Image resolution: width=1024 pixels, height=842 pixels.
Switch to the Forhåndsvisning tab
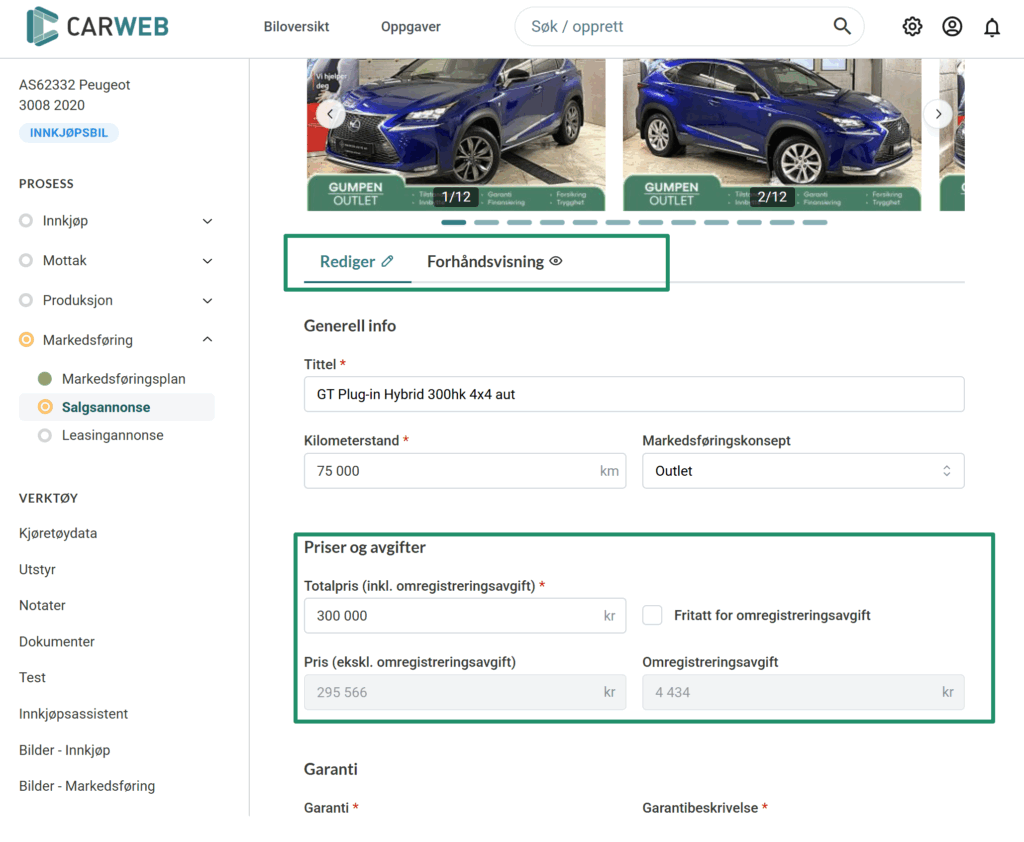point(494,262)
